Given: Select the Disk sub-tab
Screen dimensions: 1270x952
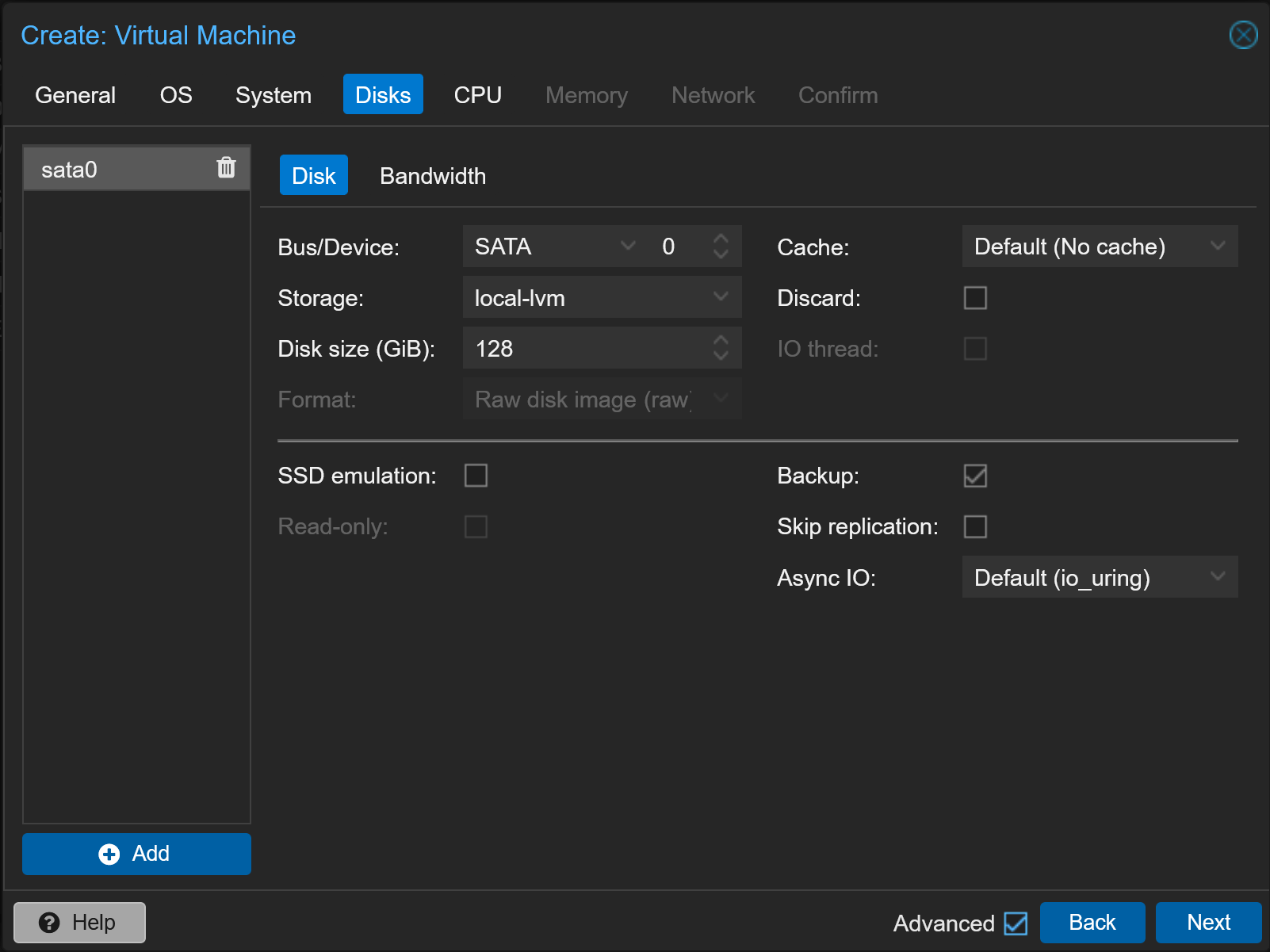Looking at the screenshot, I should click(x=314, y=175).
